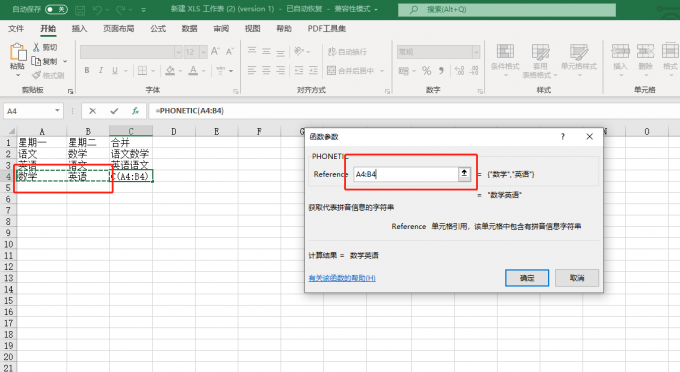680x372 pixels.
Task: Switch to the 视图 ribbon tab
Action: [252, 29]
